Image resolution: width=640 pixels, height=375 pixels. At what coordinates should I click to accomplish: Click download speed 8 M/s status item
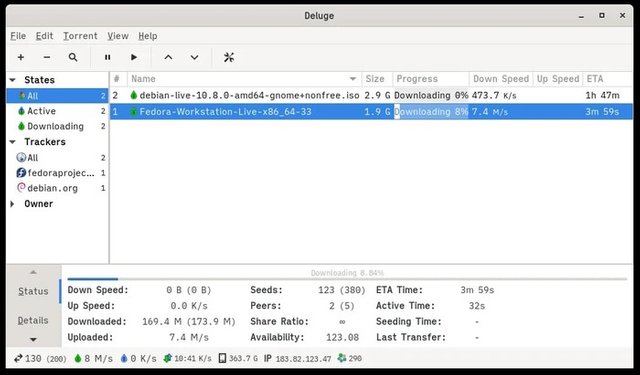93,358
